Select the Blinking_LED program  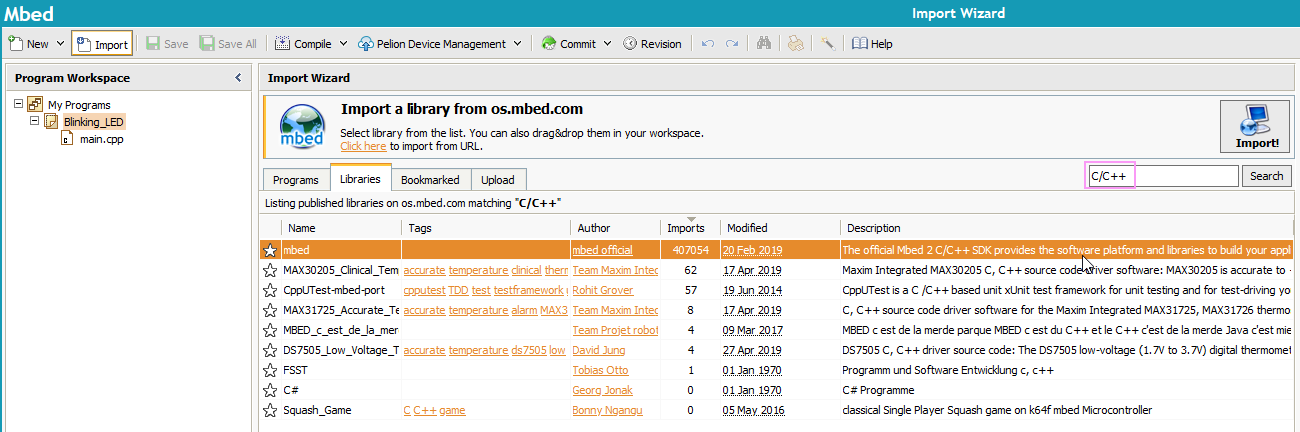tap(94, 122)
